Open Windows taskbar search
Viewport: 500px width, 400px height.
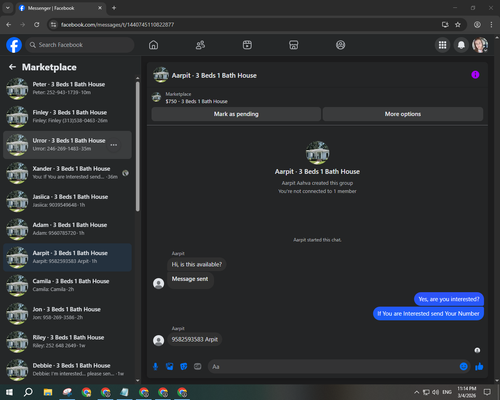tap(28, 392)
